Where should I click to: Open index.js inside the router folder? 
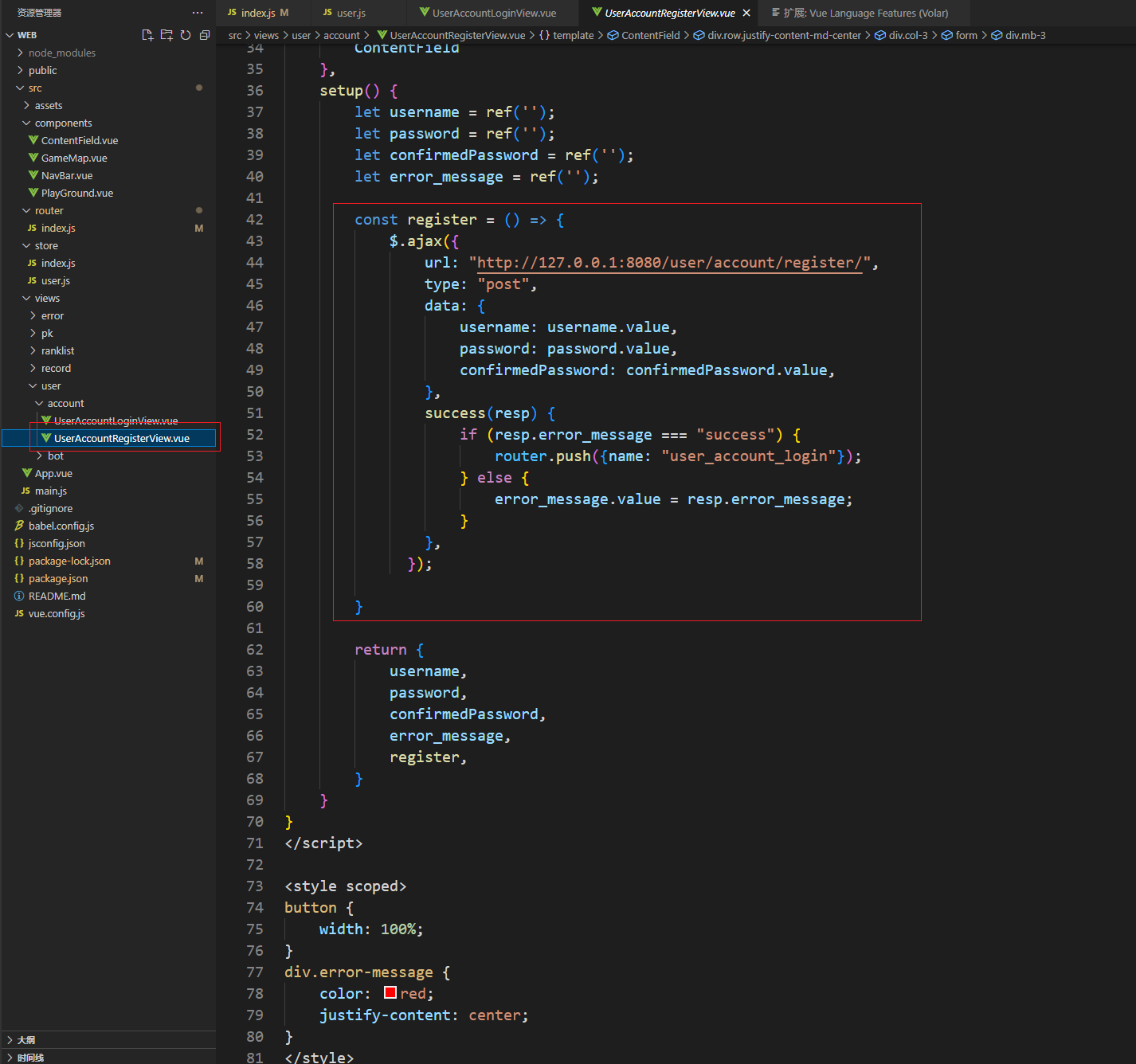(58, 228)
